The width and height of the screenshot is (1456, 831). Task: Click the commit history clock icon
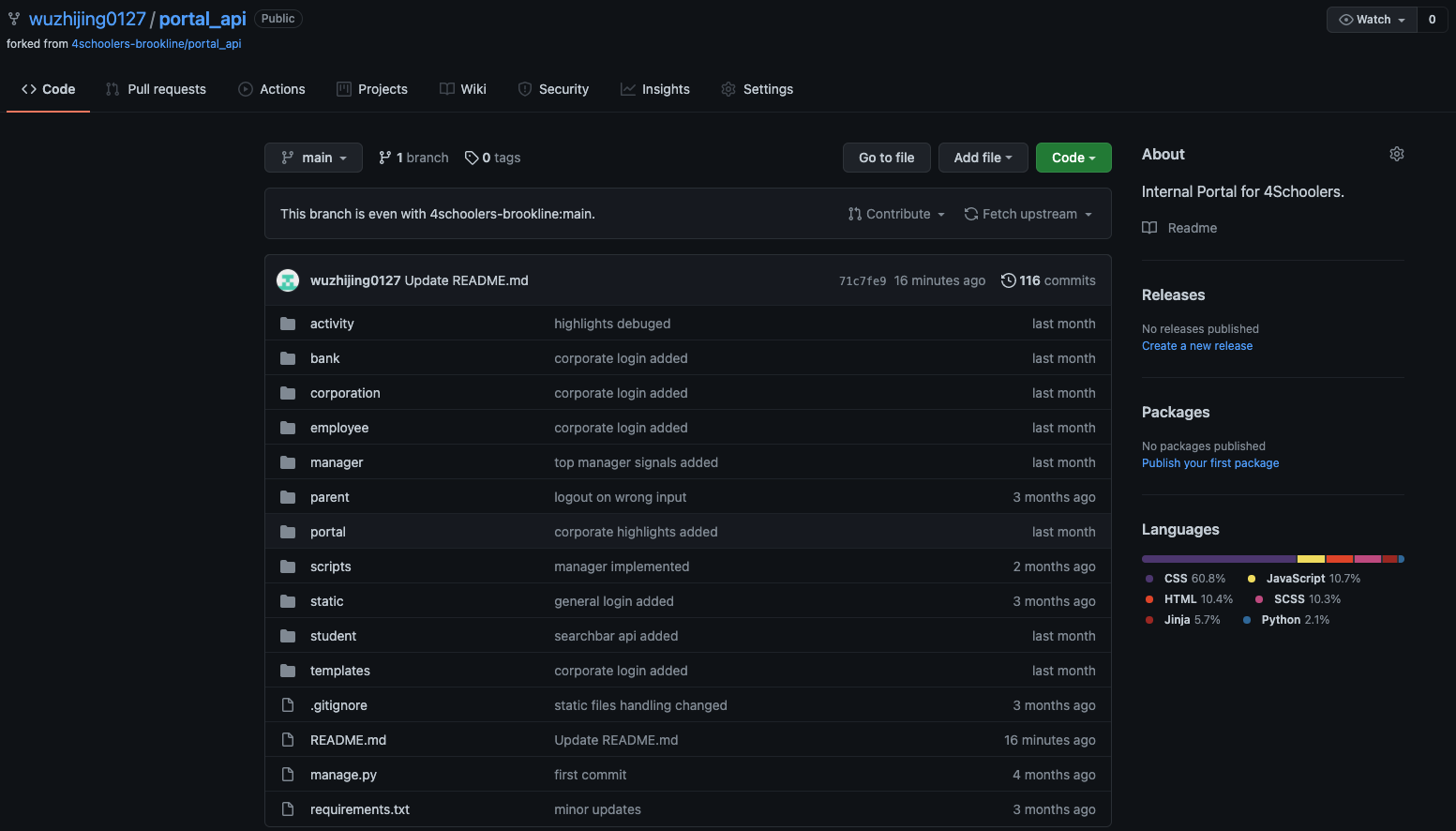(x=1008, y=280)
